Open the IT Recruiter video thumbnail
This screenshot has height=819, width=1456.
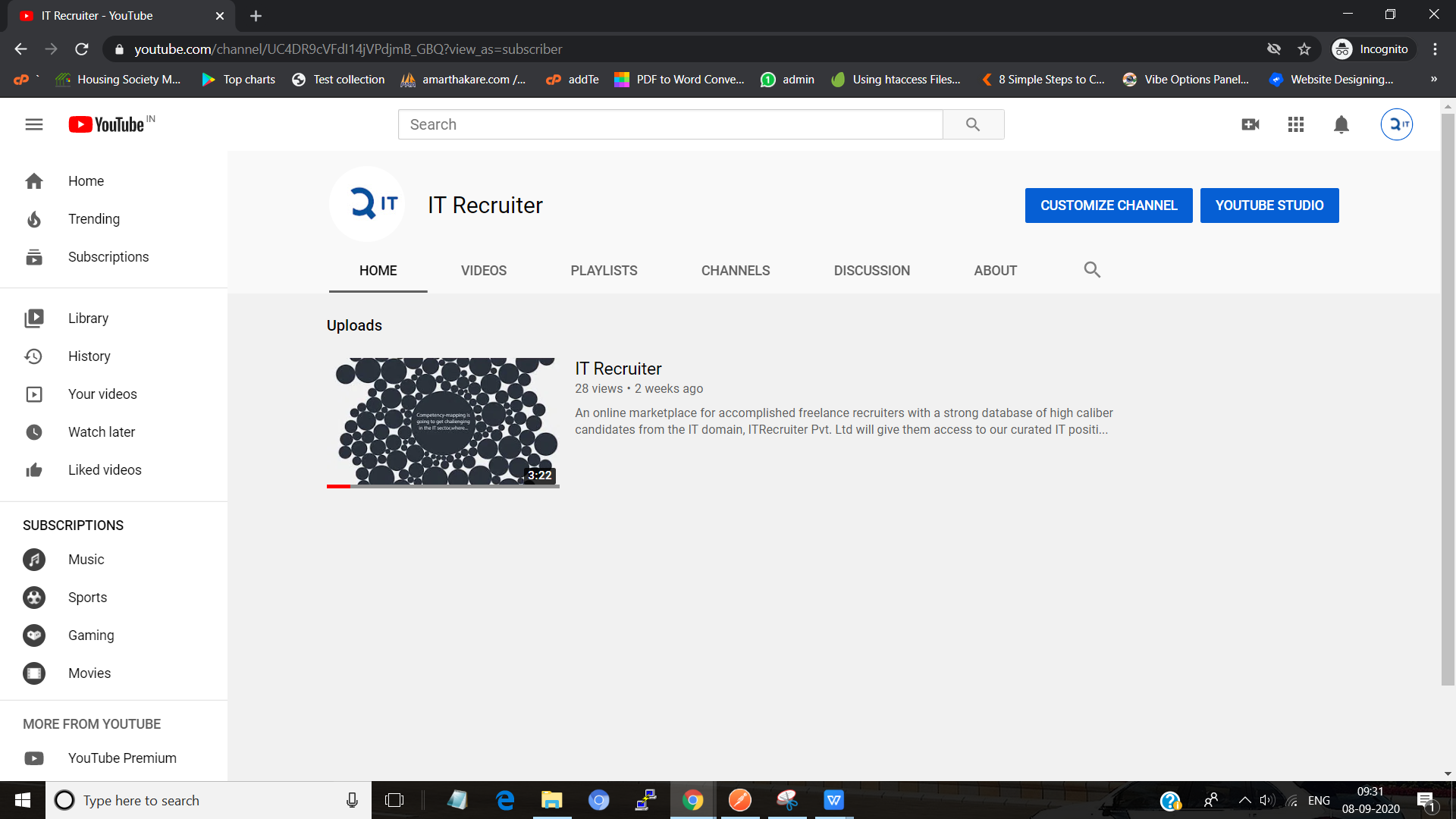pyautogui.click(x=443, y=422)
